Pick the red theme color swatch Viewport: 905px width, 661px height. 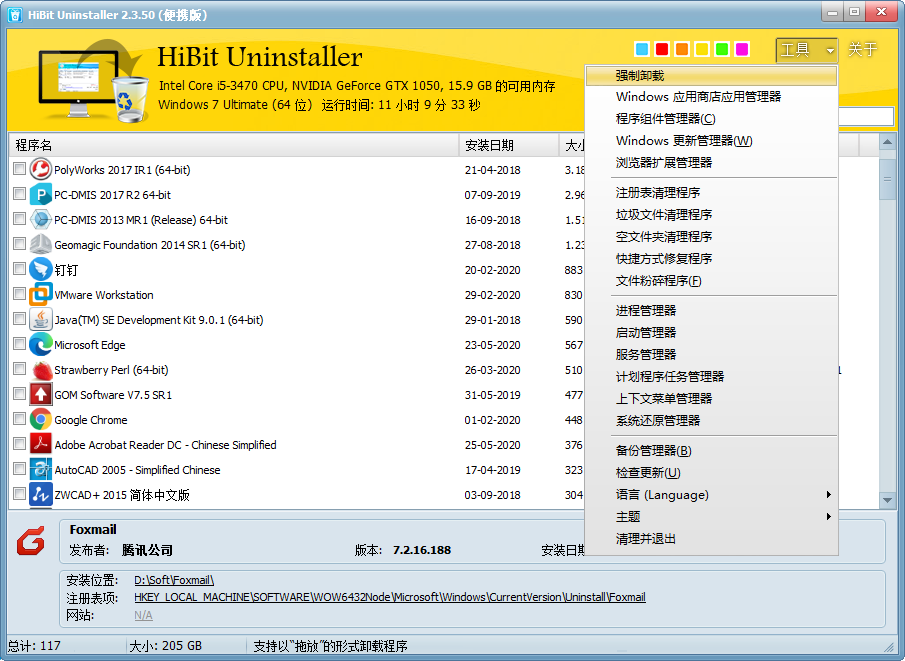662,50
